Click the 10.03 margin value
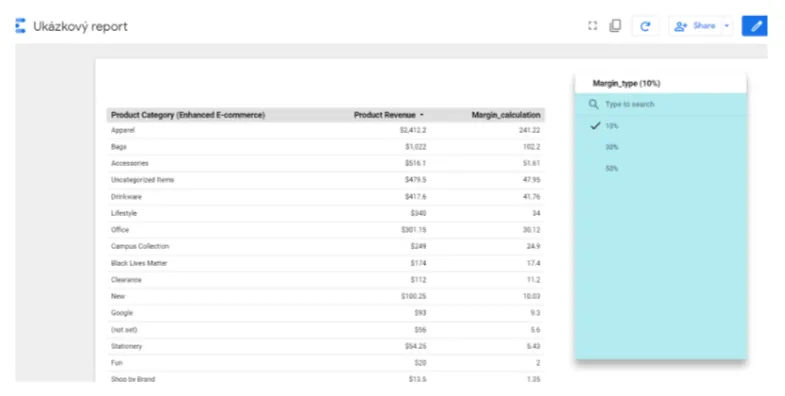 532,296
